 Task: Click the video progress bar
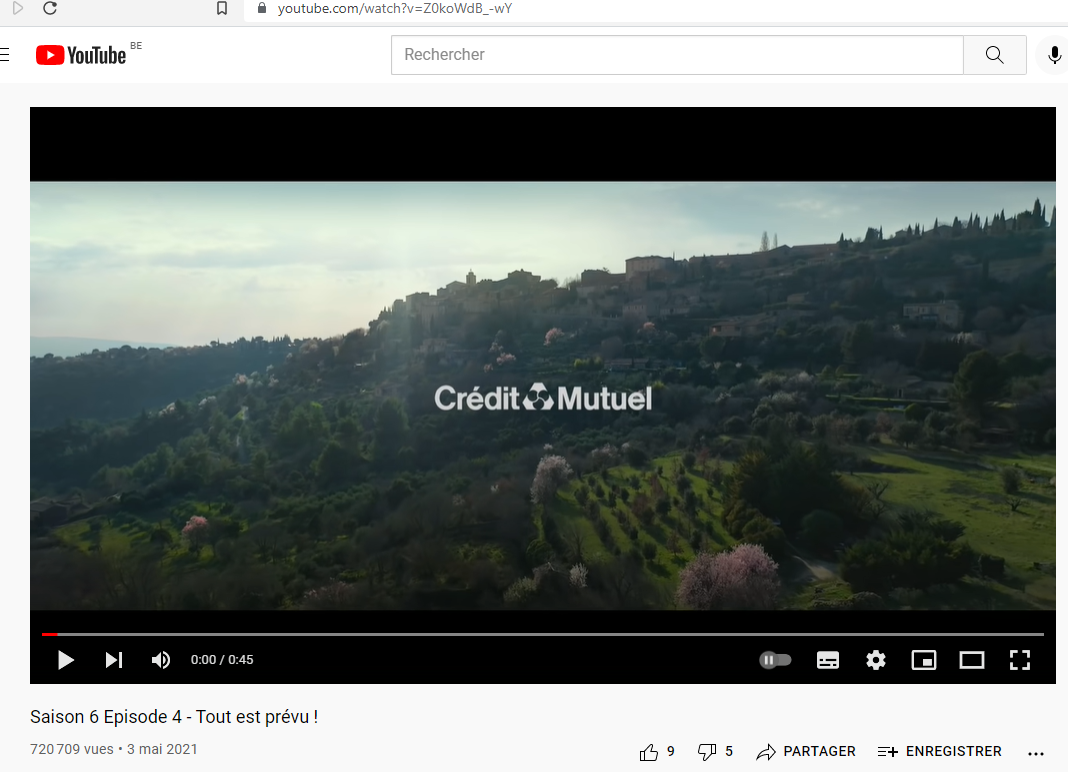tap(543, 634)
